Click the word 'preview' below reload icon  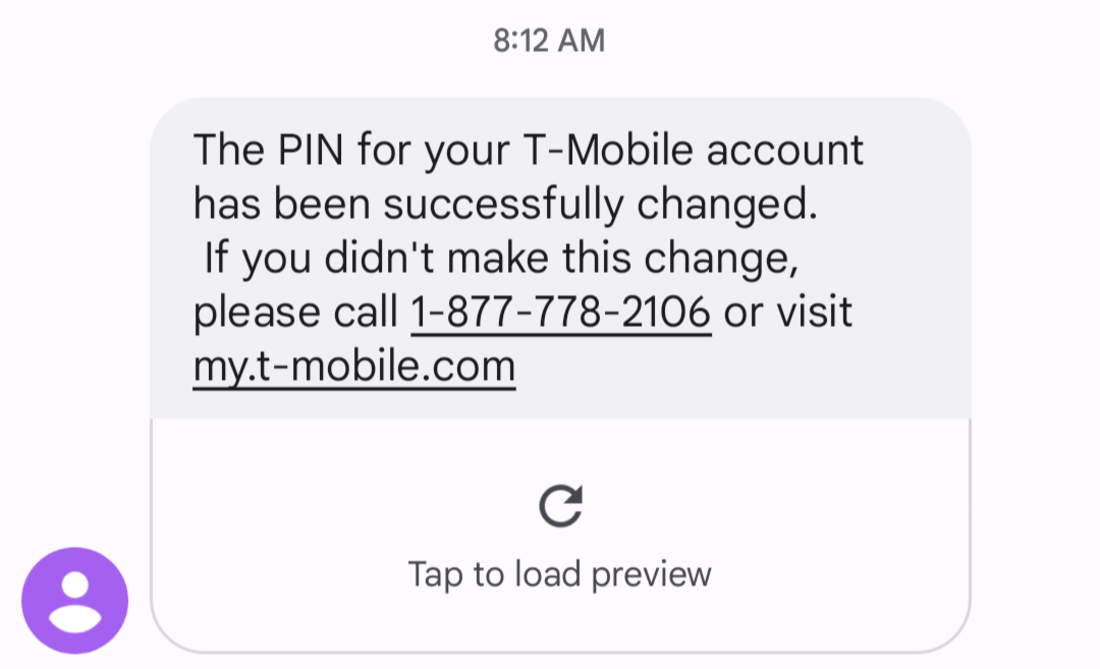[x=651, y=575]
